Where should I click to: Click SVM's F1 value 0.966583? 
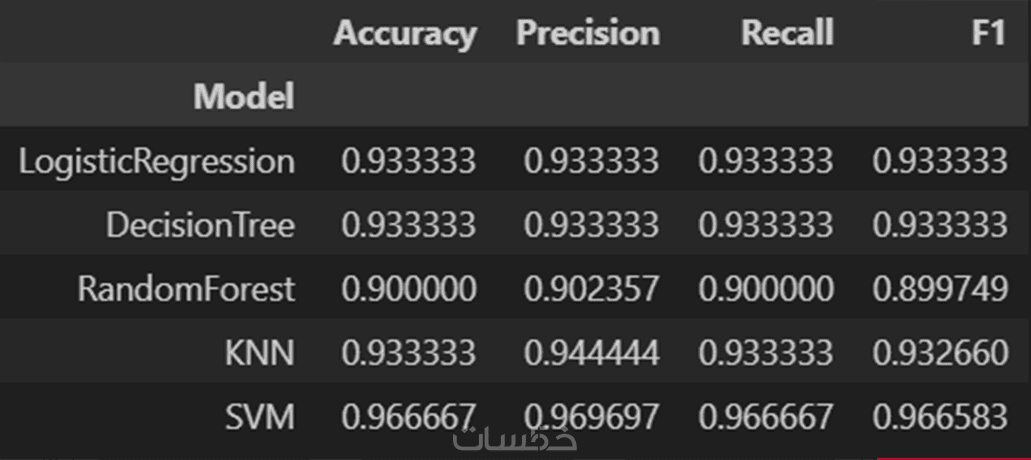(x=939, y=416)
